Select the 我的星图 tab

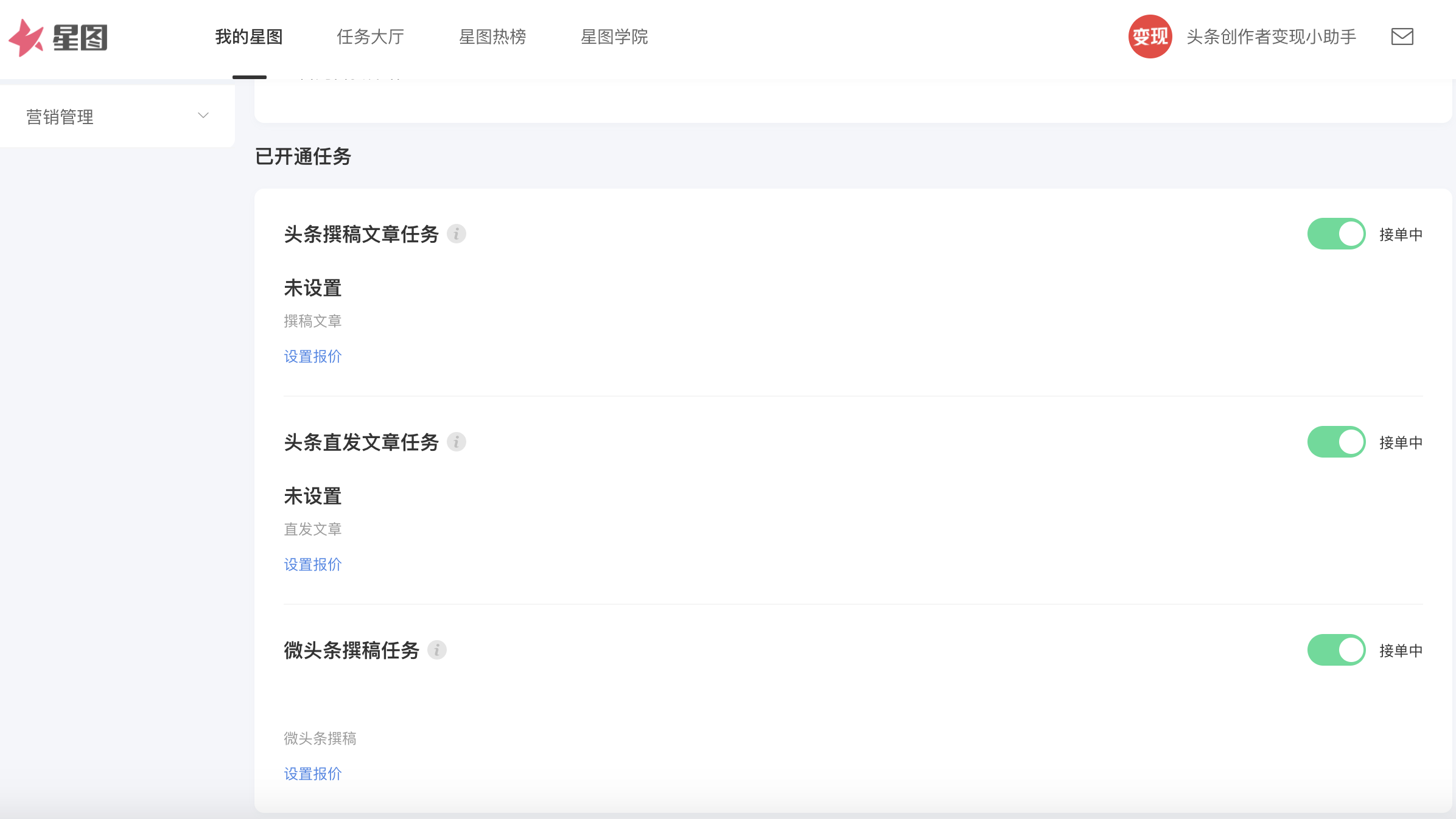250,37
